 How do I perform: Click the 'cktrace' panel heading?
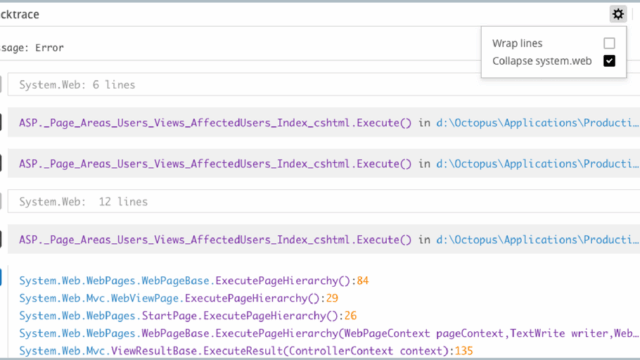pyautogui.click(x=20, y=14)
